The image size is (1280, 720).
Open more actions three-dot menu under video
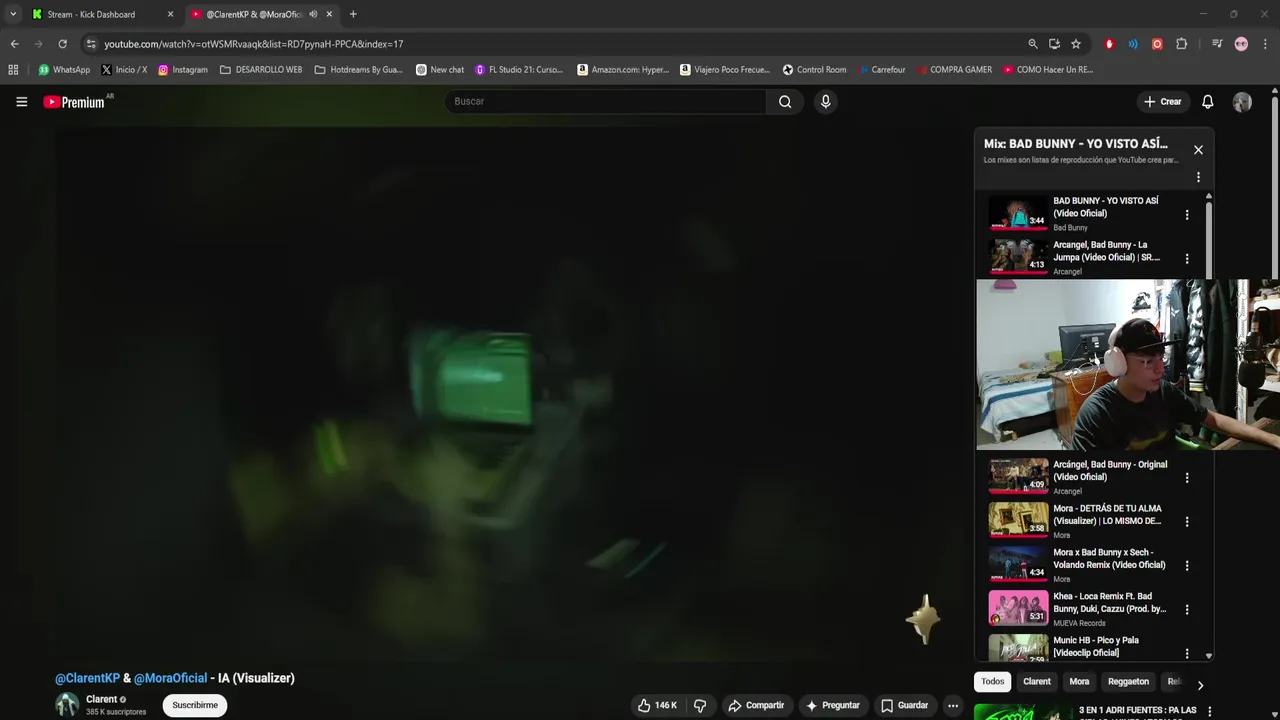953,705
